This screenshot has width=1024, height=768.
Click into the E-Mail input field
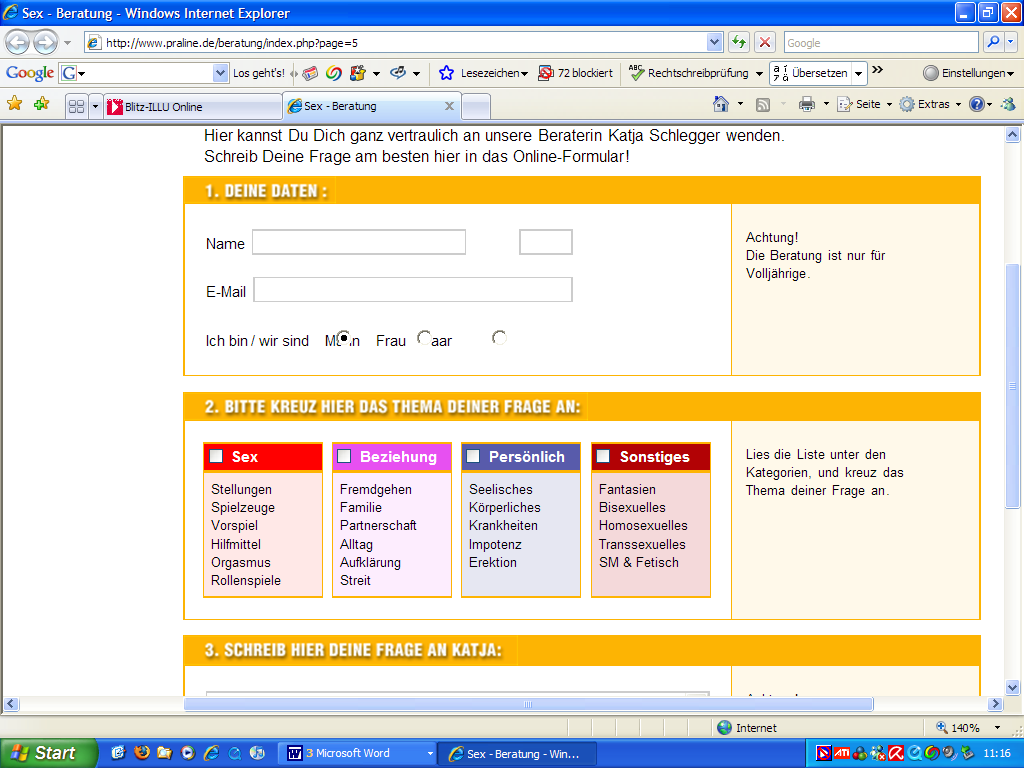(x=412, y=290)
